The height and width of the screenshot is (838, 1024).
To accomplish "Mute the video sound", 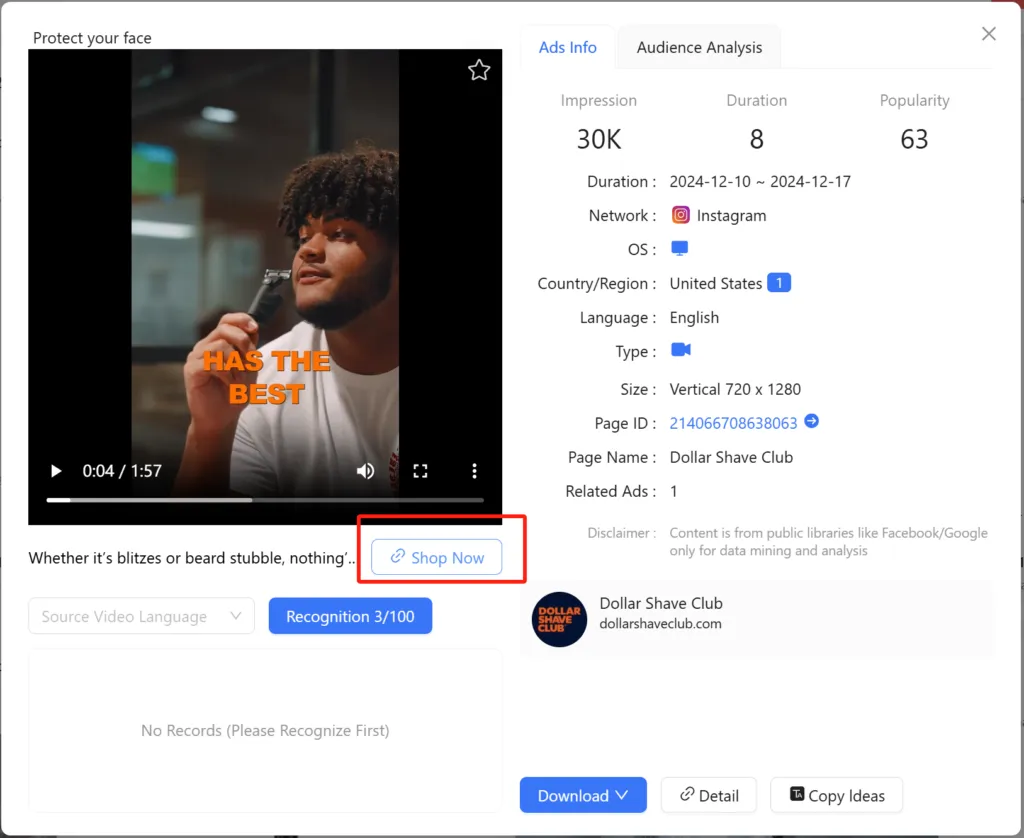I will coord(366,471).
